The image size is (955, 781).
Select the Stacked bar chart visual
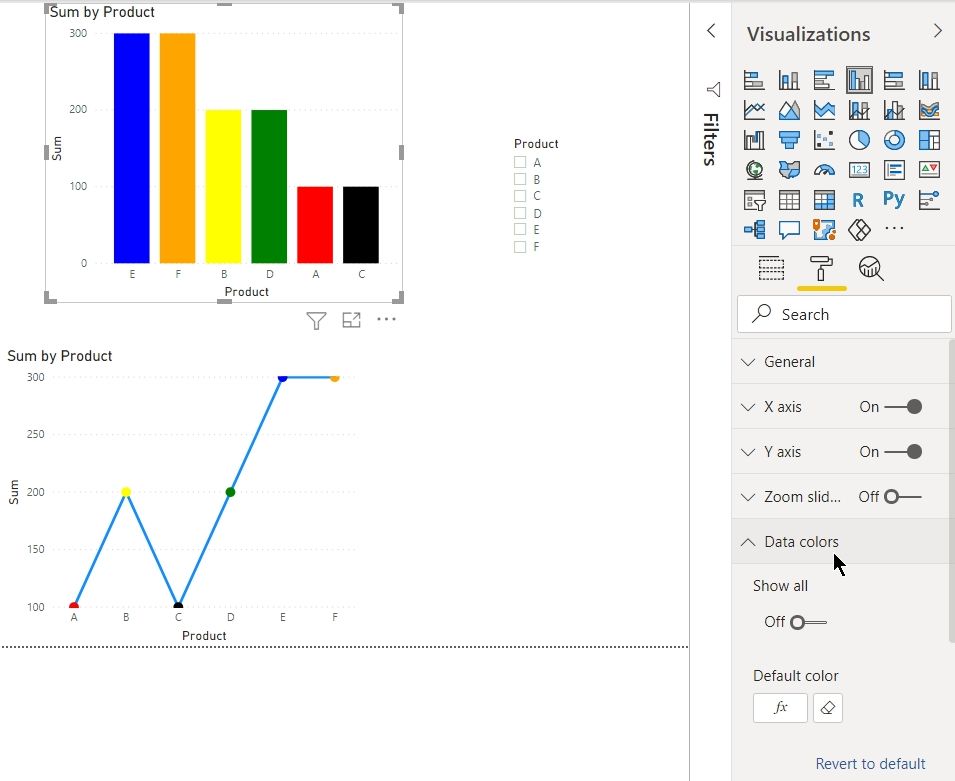point(754,80)
